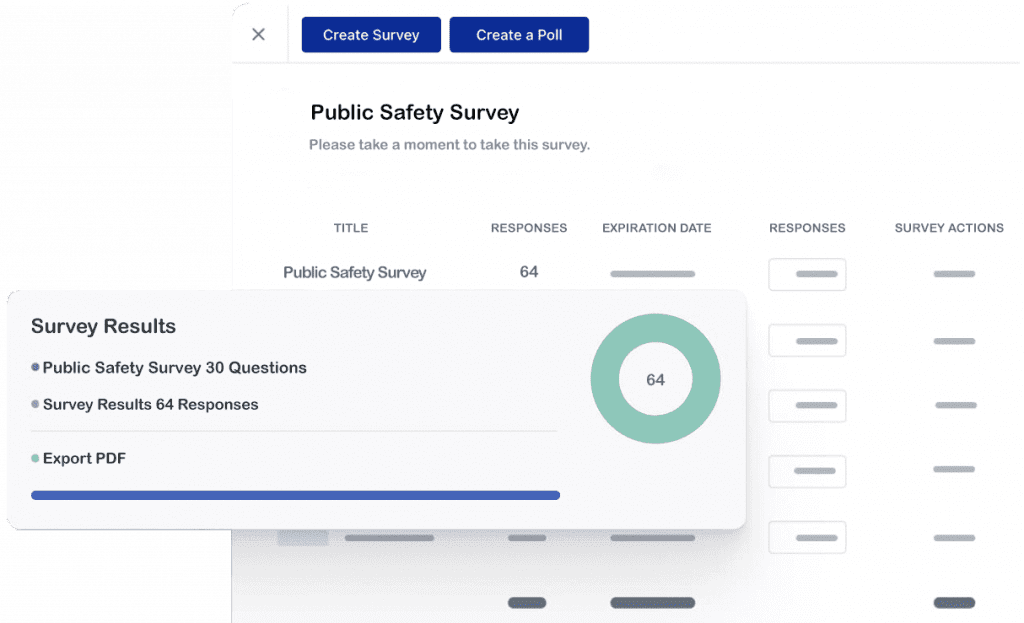The image size is (1024, 623).
Task: Expand the EXPIRATION DATE column header
Action: pyautogui.click(x=656, y=228)
